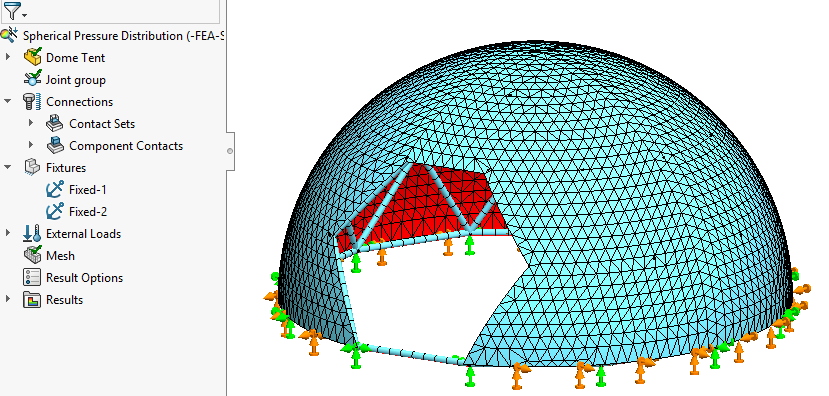Screen dimensions: 829x396
Task: Select the Fixed-1 fixture
Action: click(x=88, y=190)
